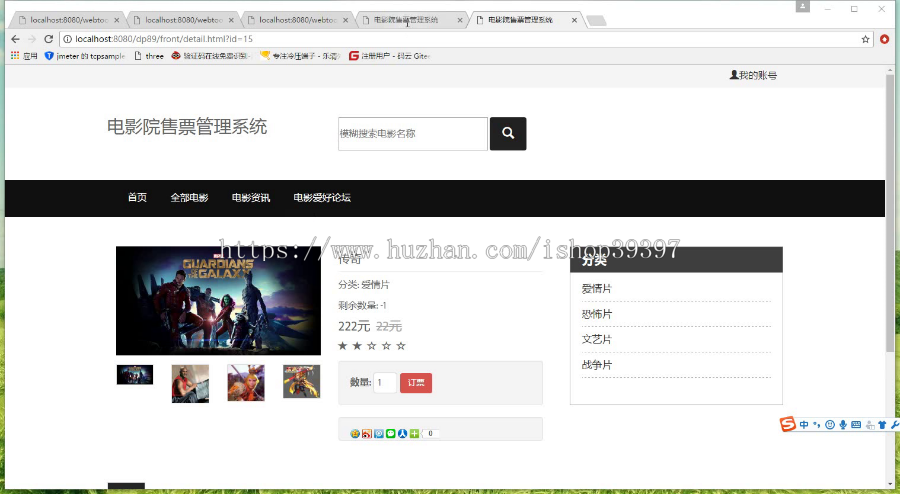Share via the green WeChat icon
Screen dimensions: 900x494
391,434
